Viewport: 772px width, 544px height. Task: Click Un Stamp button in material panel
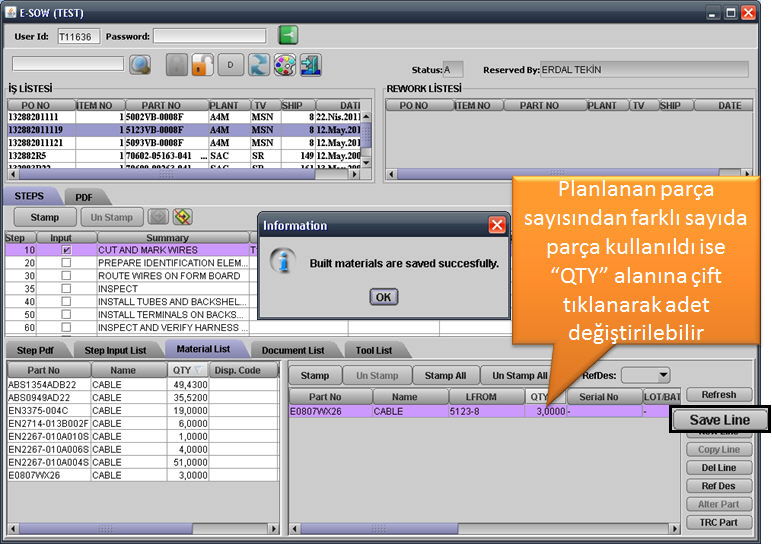click(x=377, y=376)
